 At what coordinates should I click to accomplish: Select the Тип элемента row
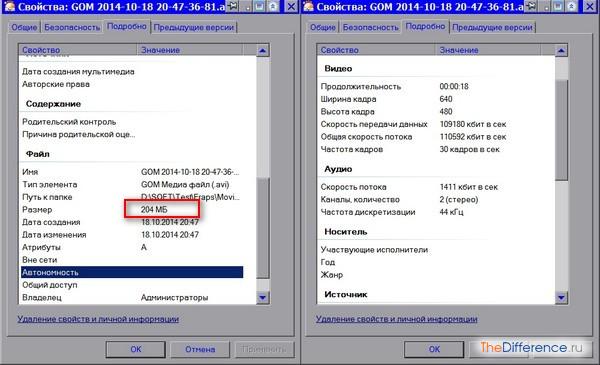click(x=132, y=184)
